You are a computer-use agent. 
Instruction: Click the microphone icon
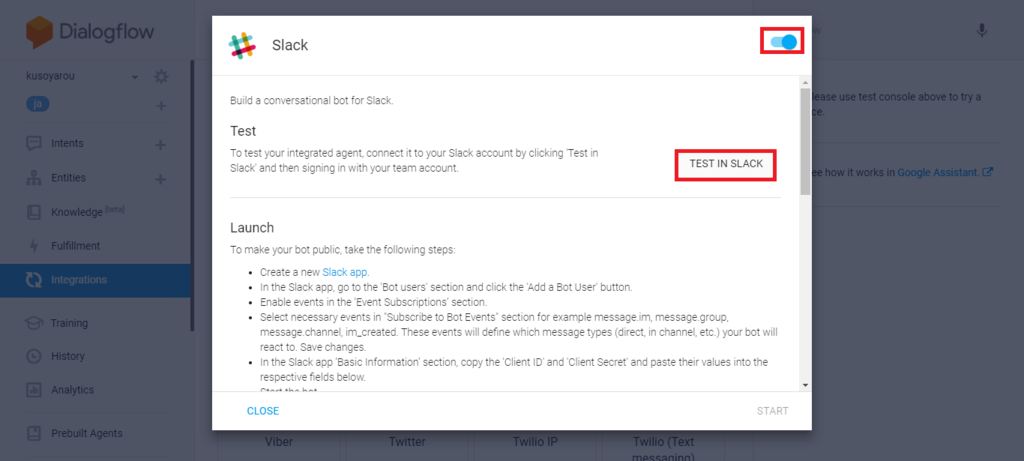[x=981, y=31]
